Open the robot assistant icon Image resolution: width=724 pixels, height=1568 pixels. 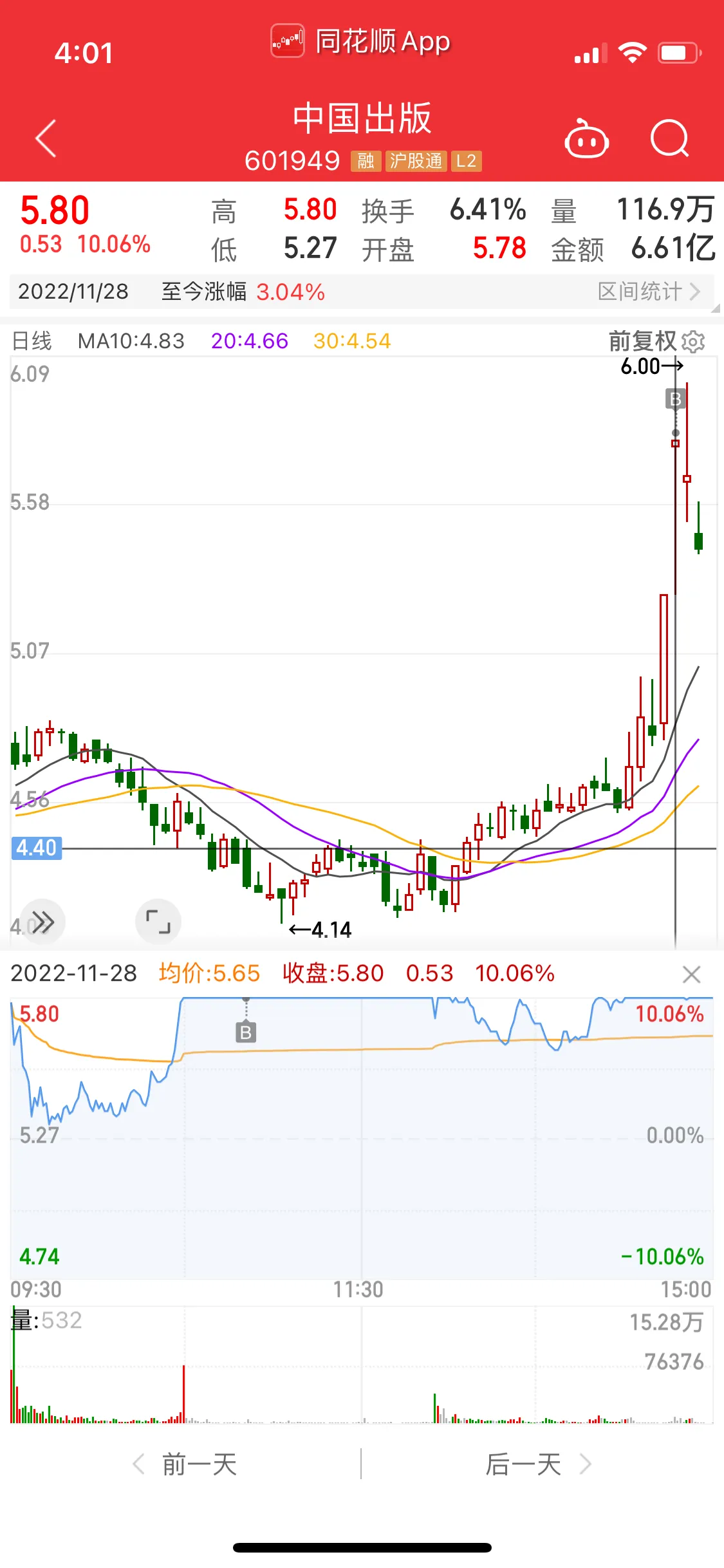point(586,138)
